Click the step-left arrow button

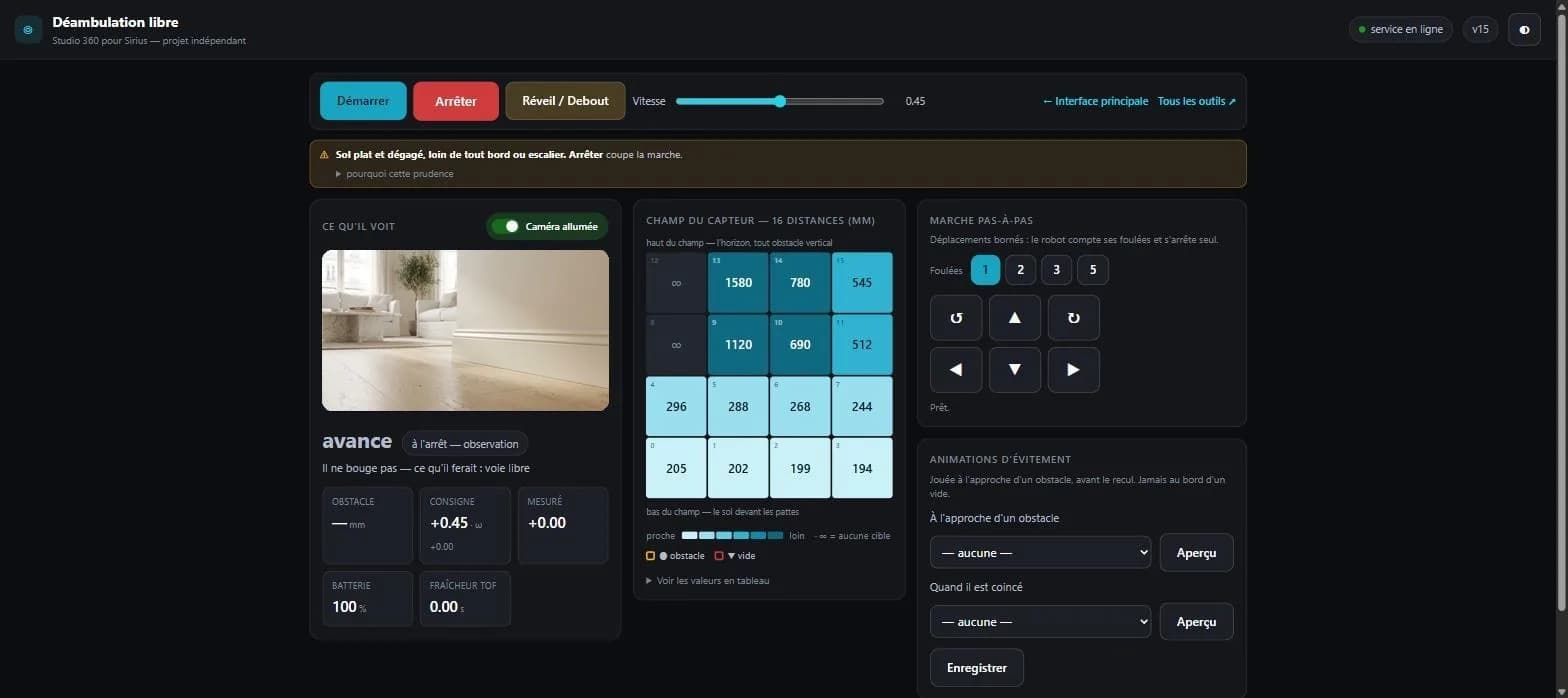click(956, 369)
